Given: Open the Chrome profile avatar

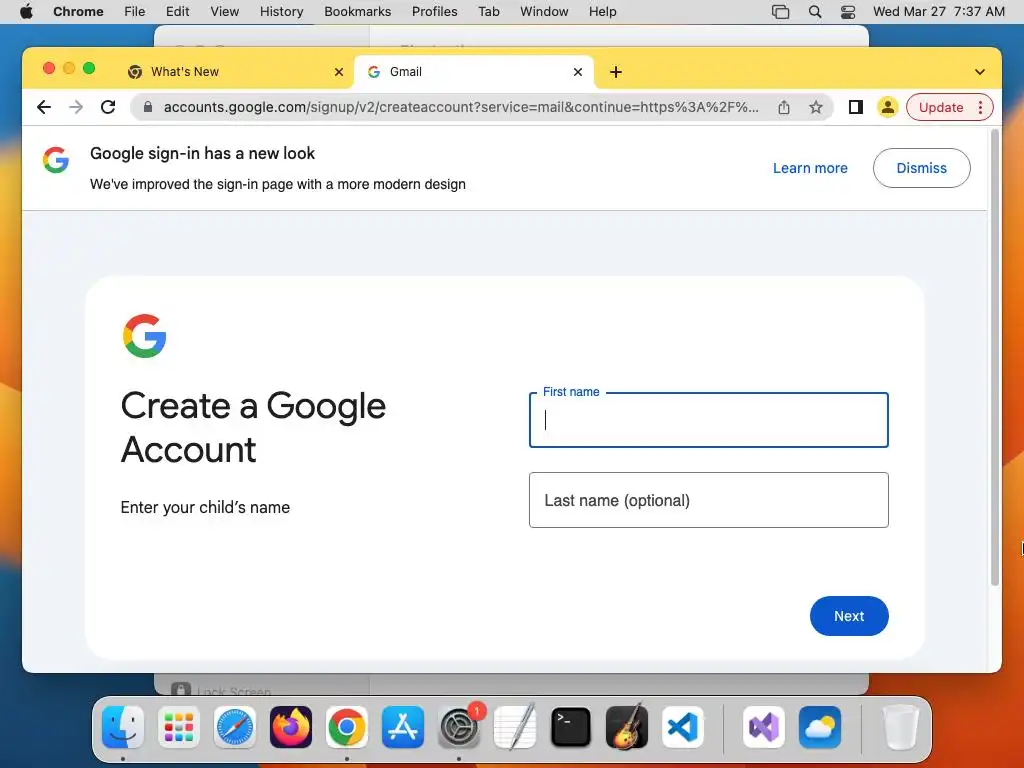Looking at the screenshot, I should [x=888, y=107].
